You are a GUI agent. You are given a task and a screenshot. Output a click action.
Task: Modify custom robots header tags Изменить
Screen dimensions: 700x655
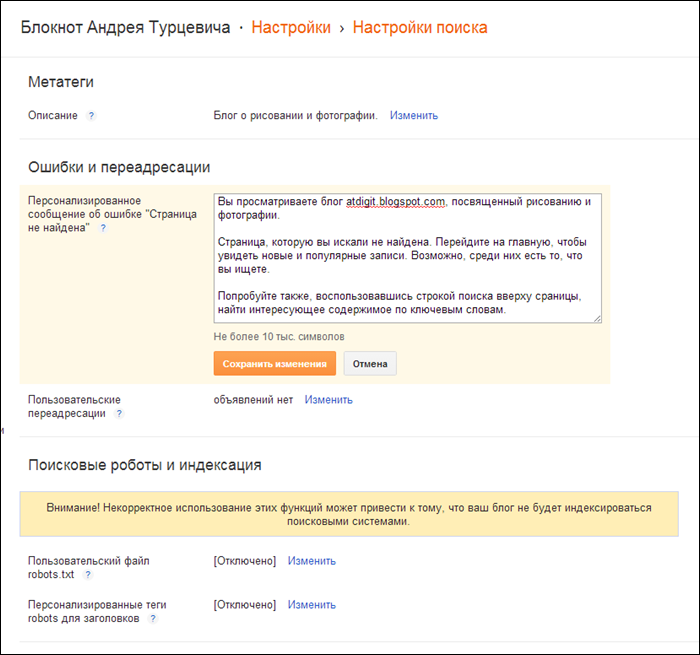click(312, 605)
